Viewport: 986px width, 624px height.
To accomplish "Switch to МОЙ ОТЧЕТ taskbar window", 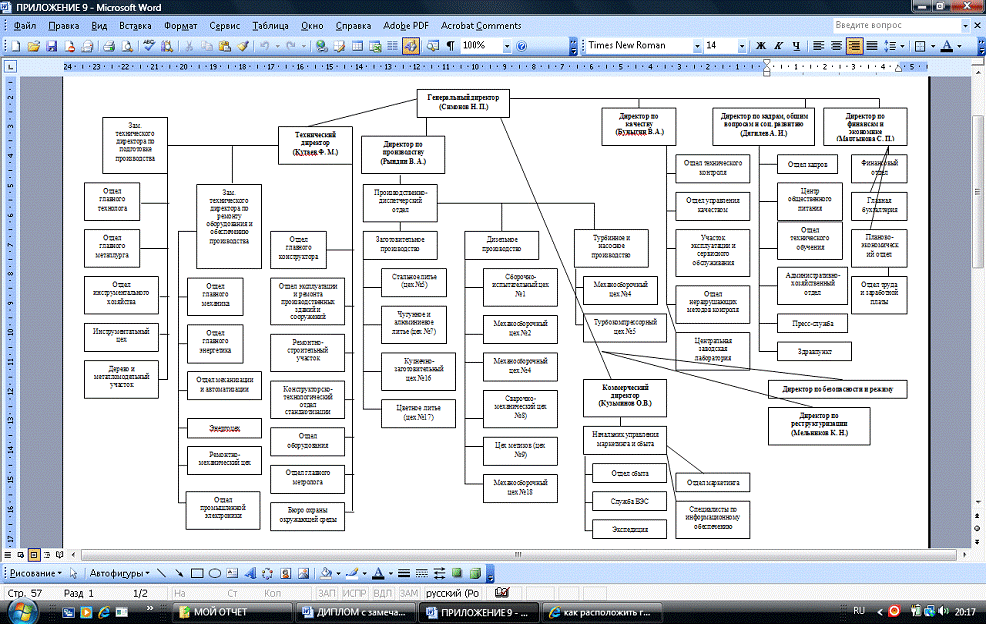I will (232, 612).
